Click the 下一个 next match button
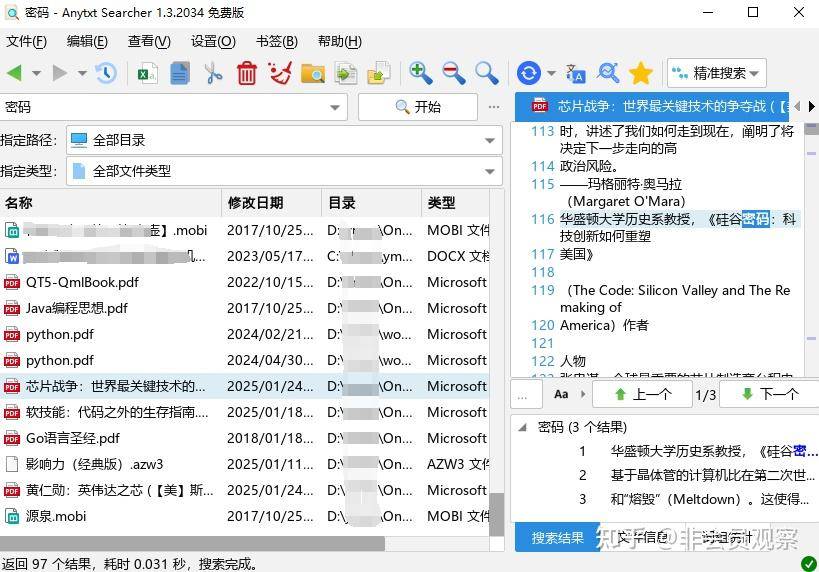Viewport: 819px width, 572px height. (769, 394)
